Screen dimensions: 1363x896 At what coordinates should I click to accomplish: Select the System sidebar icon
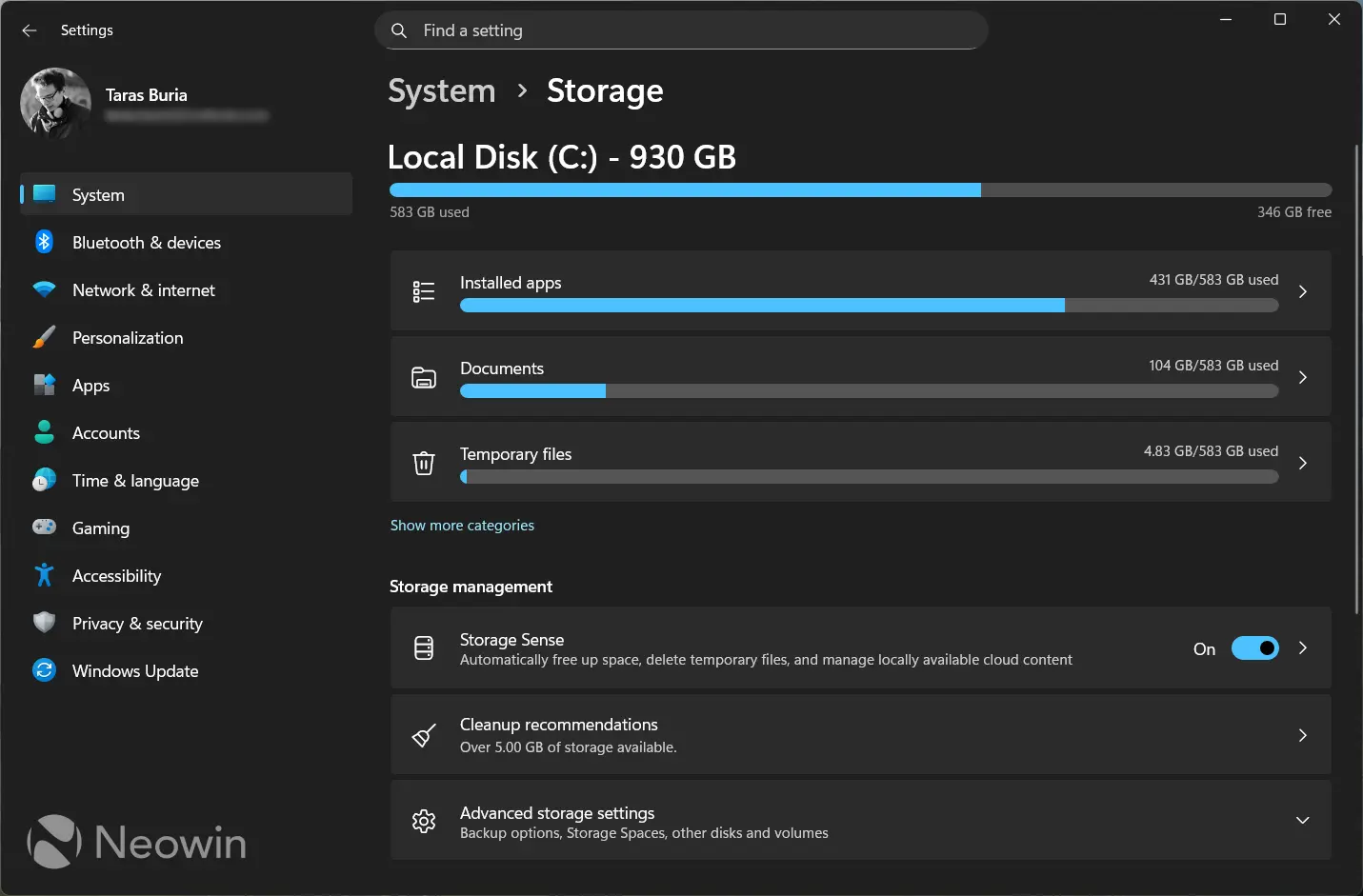[45, 194]
